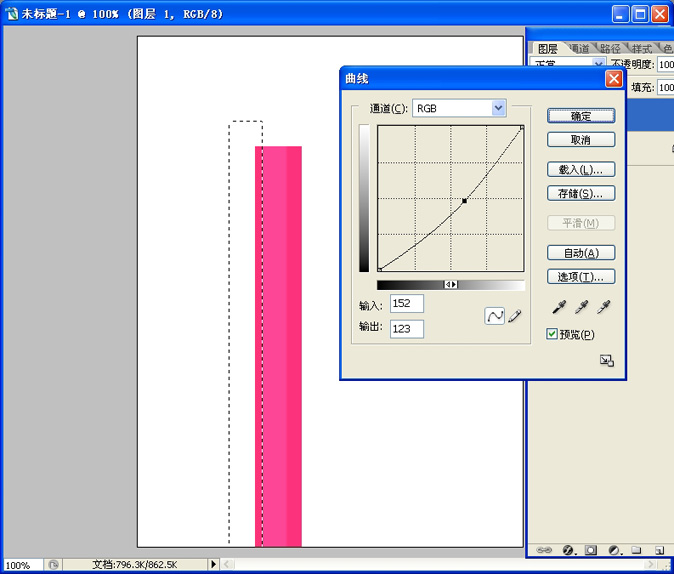Add a layer mask icon
Viewport: 674px width, 574px height.
pyautogui.click(x=591, y=550)
